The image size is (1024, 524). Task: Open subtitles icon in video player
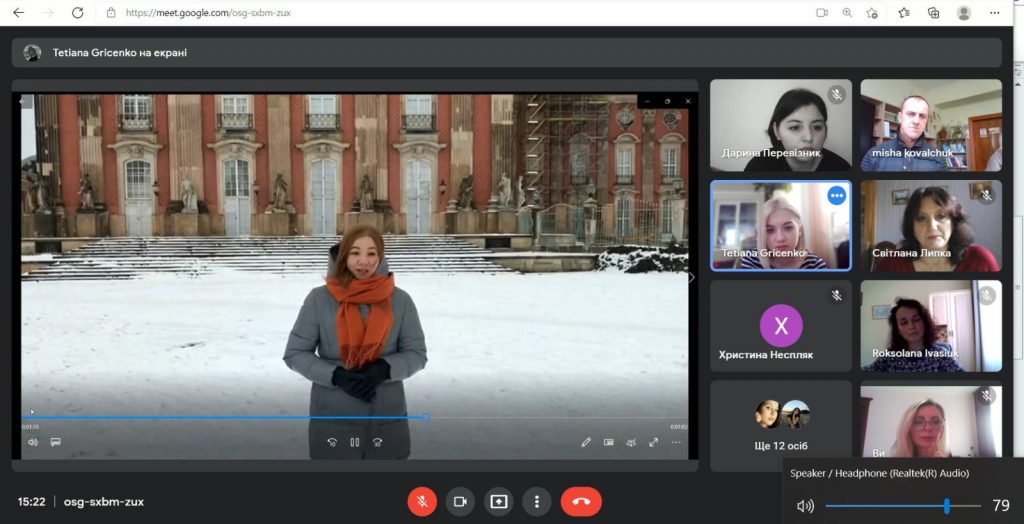pyautogui.click(x=56, y=442)
